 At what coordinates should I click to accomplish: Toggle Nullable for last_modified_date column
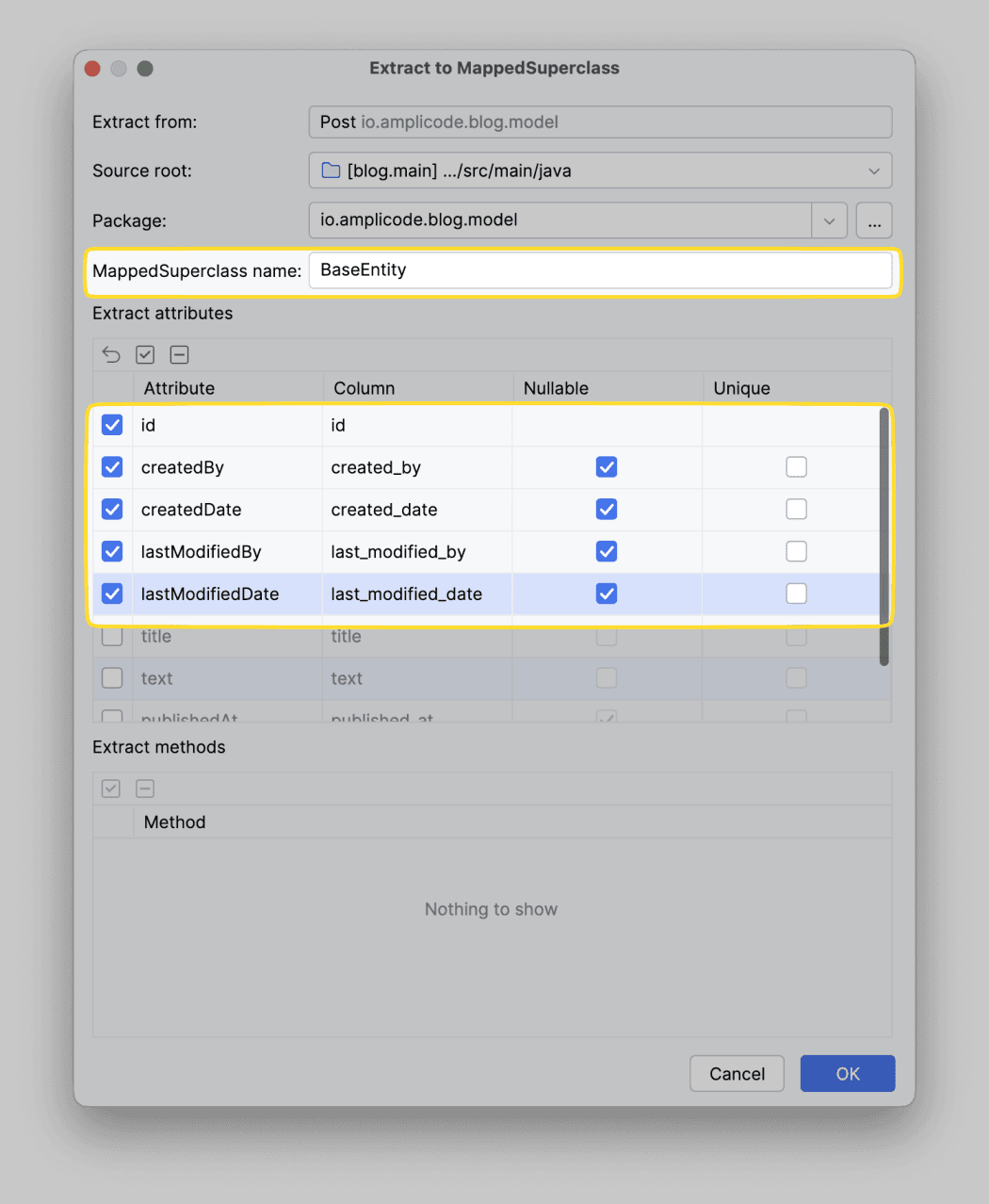point(607,594)
